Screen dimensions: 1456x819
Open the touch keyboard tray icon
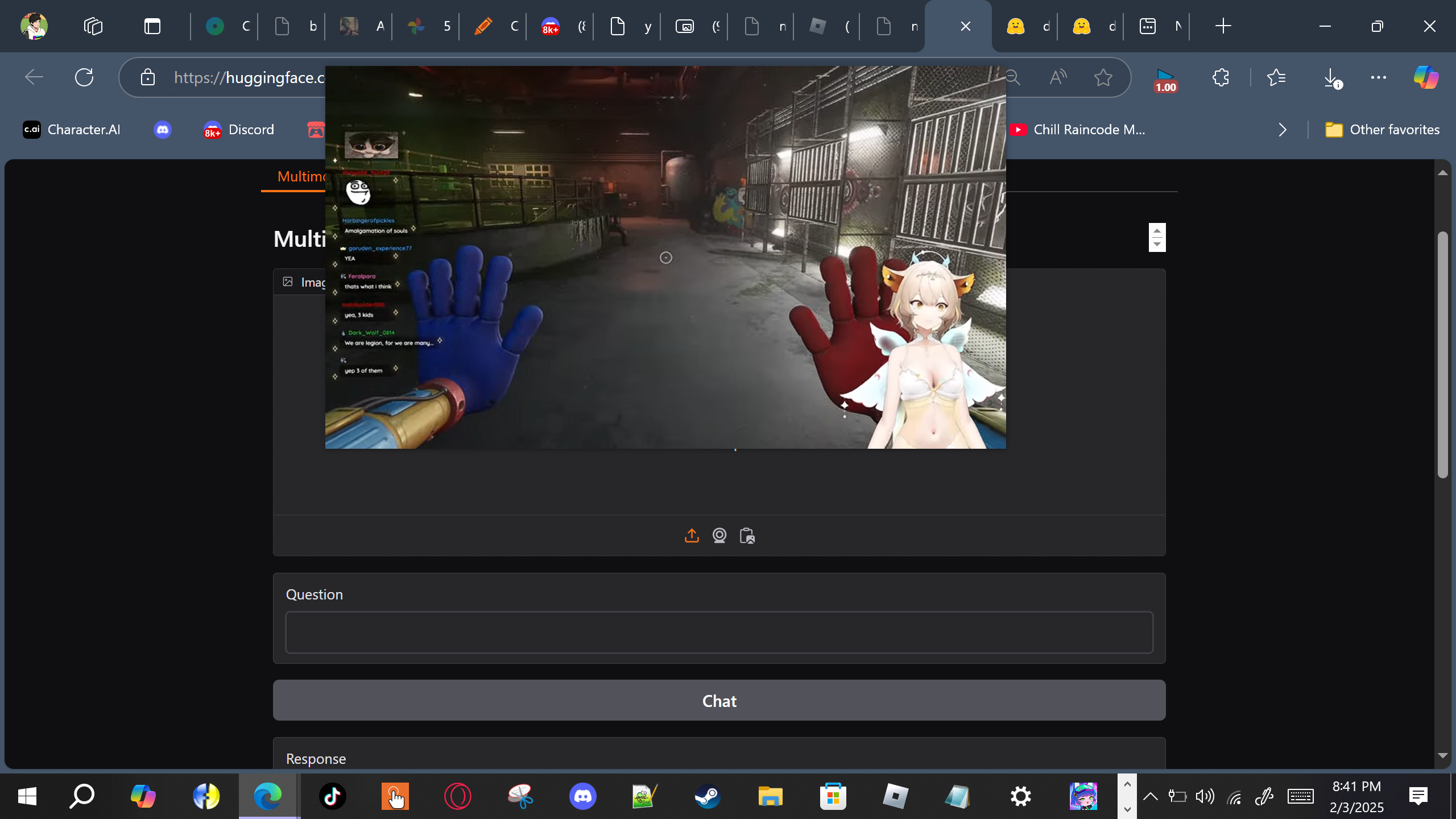click(1301, 797)
